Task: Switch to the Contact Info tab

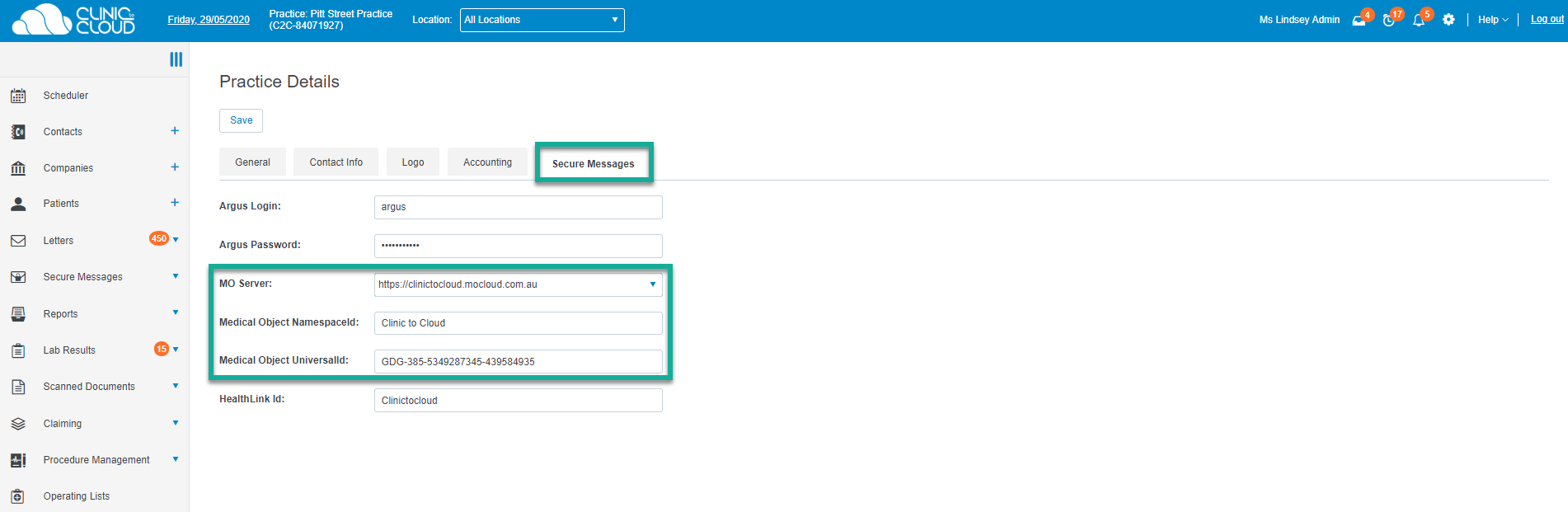Action: [336, 162]
